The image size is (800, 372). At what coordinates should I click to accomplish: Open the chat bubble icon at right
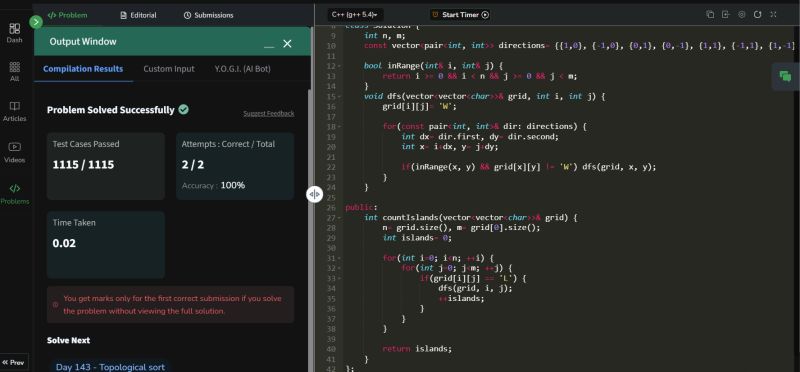[x=785, y=77]
